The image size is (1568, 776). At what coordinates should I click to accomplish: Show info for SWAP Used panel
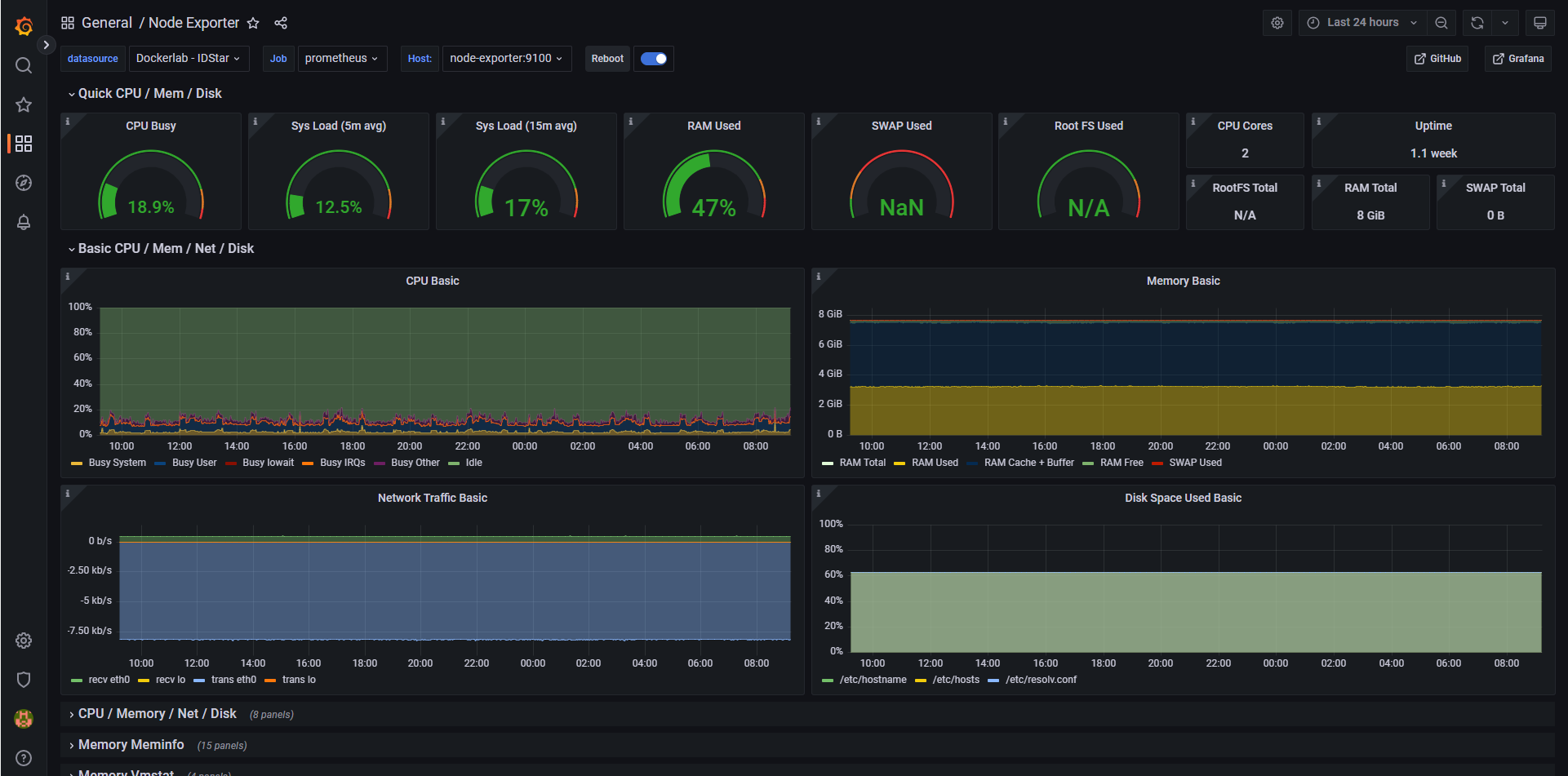pyautogui.click(x=818, y=122)
